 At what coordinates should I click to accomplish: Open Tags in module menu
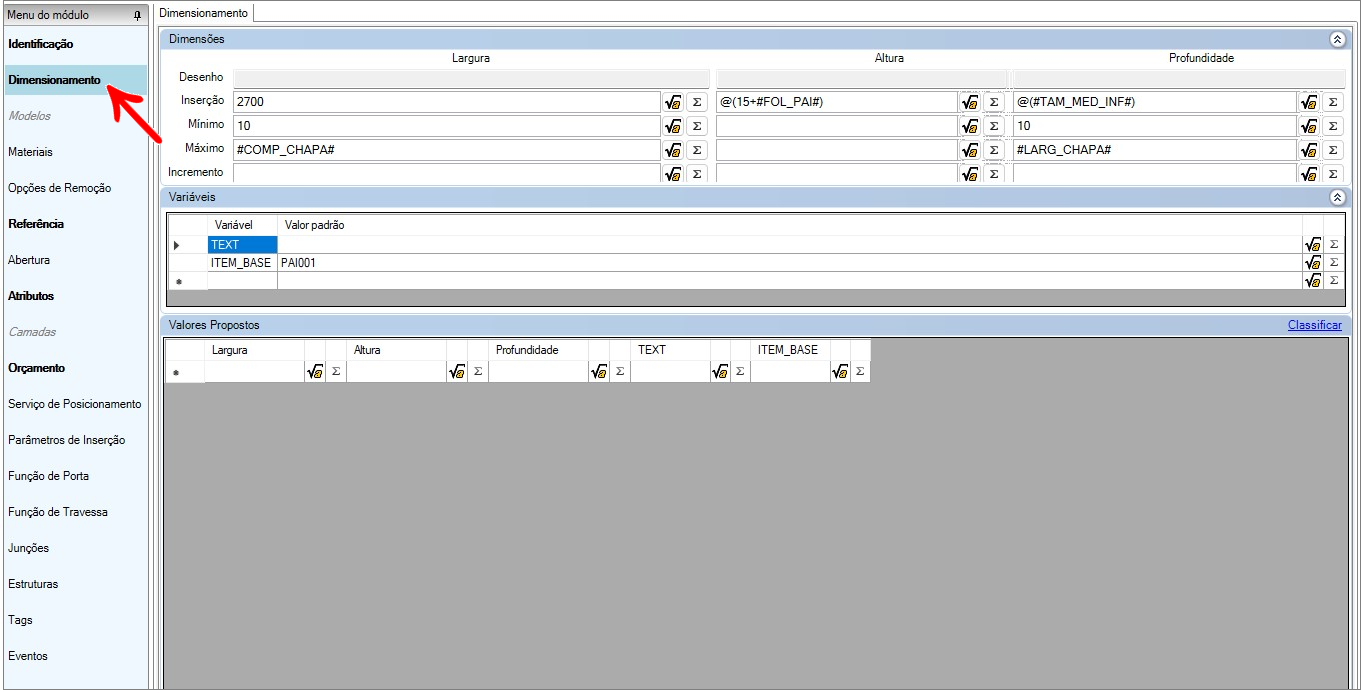pos(20,620)
